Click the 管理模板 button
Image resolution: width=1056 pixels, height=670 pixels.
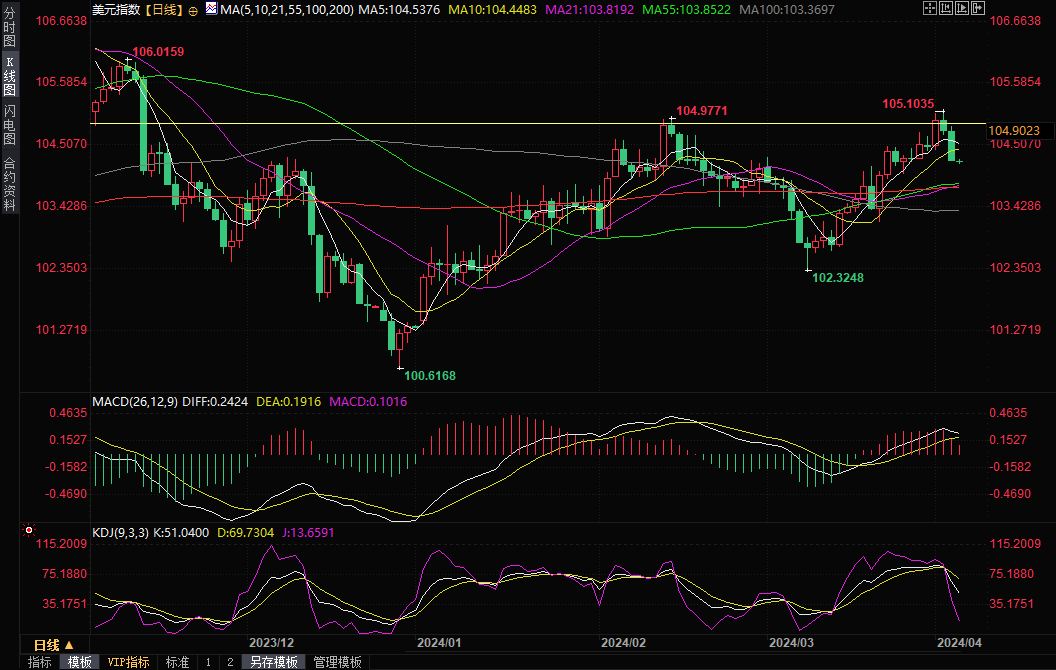pos(337,662)
